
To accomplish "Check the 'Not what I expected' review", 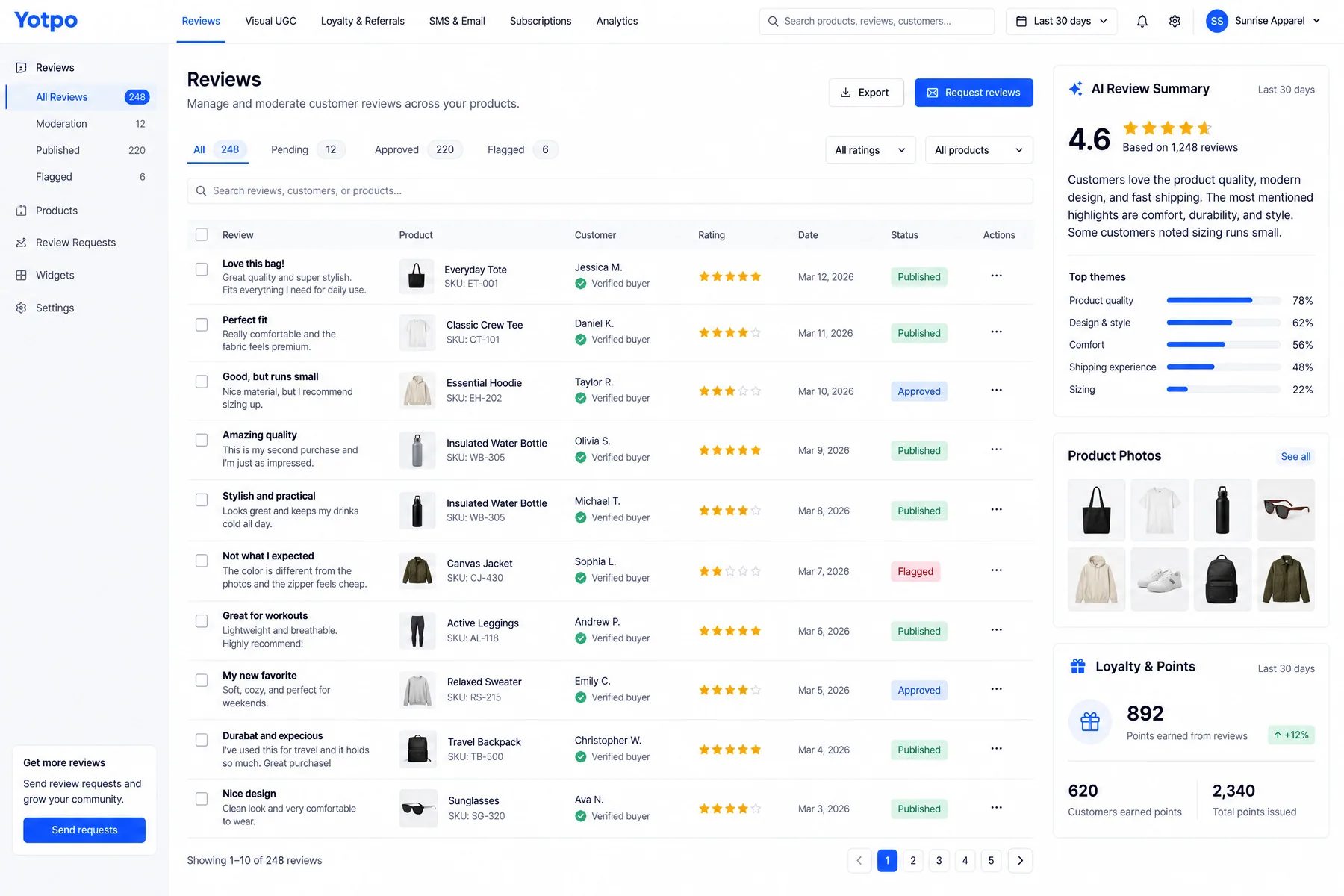I will coord(202,561).
